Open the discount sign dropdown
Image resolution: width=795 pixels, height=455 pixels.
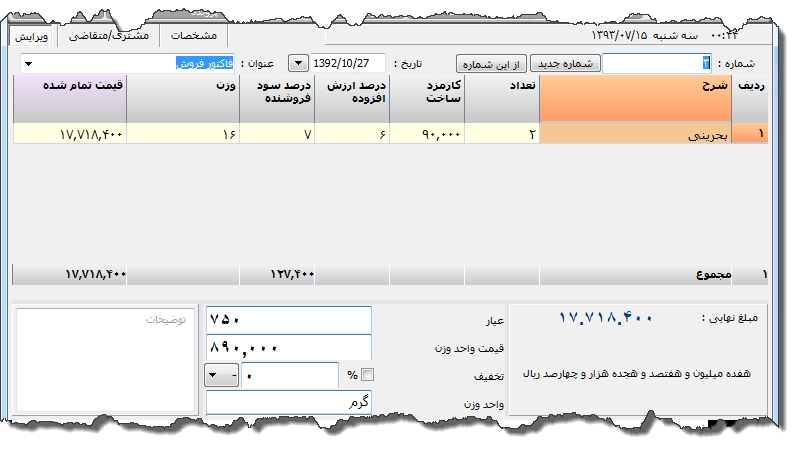222,375
